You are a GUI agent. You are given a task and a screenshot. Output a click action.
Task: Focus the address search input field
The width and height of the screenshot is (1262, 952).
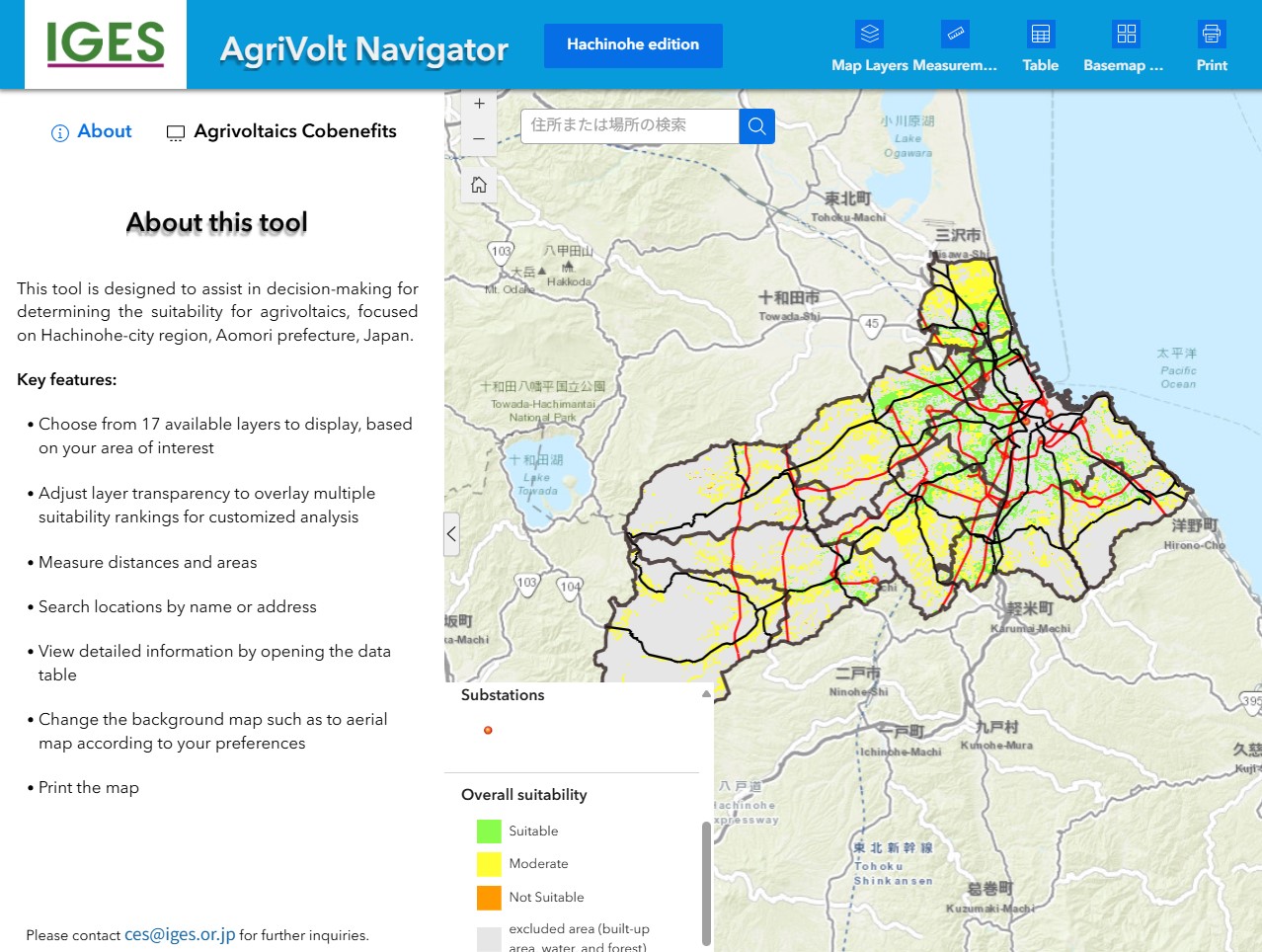(629, 125)
